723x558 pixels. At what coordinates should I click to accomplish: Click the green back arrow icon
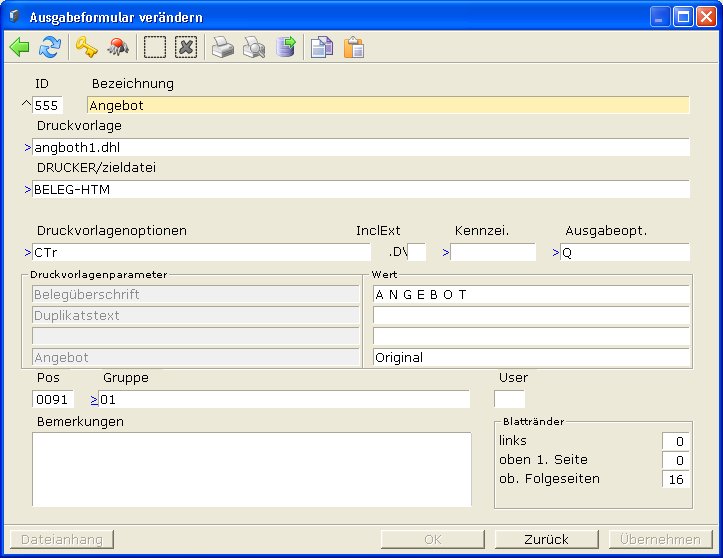tap(19, 47)
